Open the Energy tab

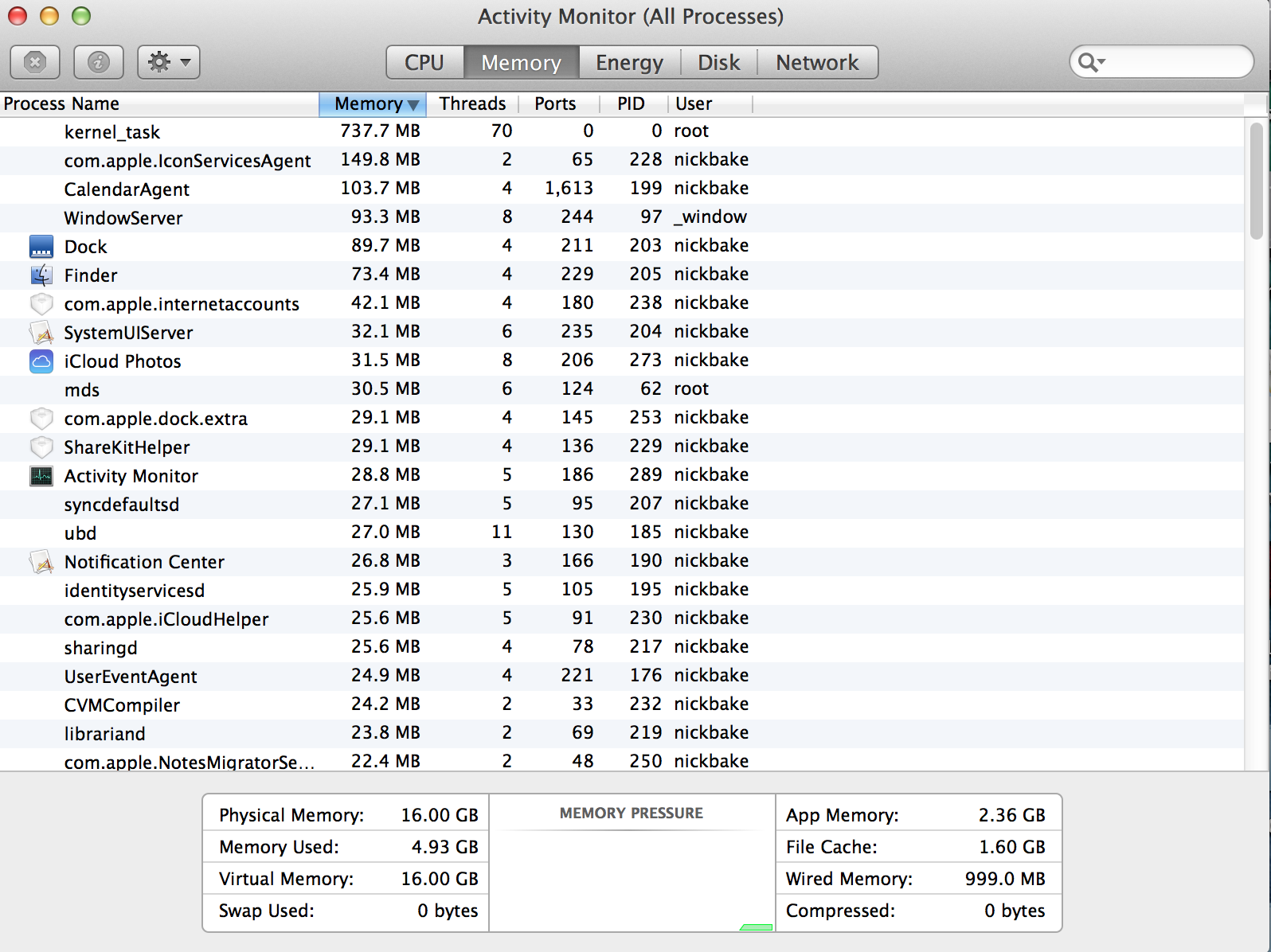[629, 62]
